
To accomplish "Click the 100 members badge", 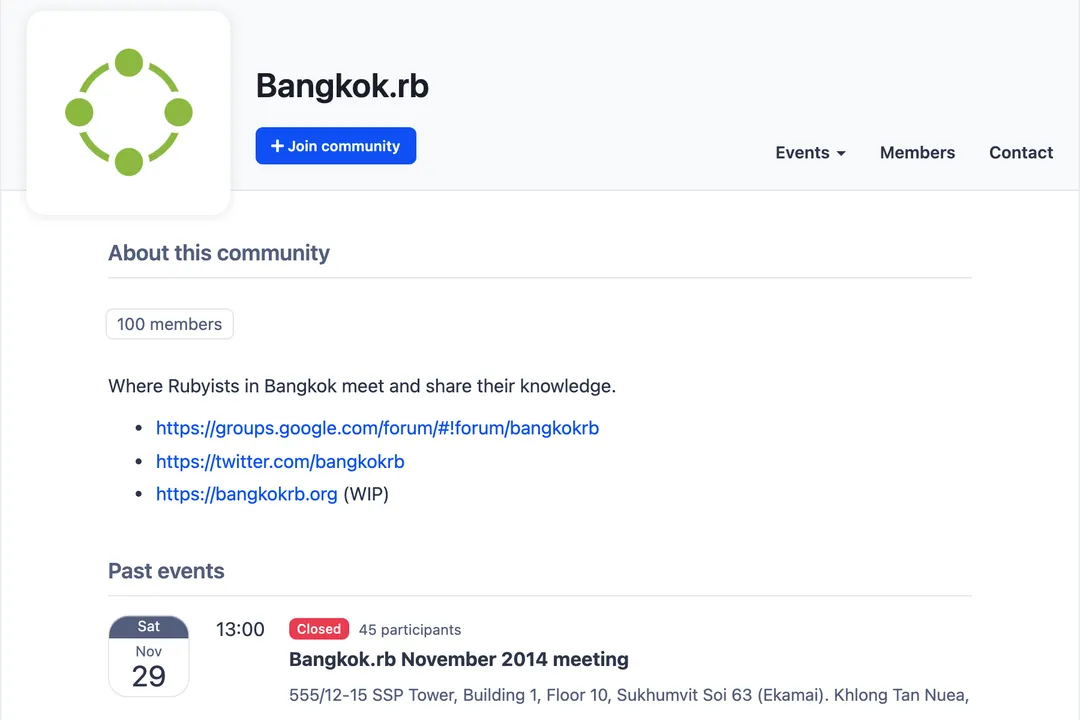I will [169, 324].
